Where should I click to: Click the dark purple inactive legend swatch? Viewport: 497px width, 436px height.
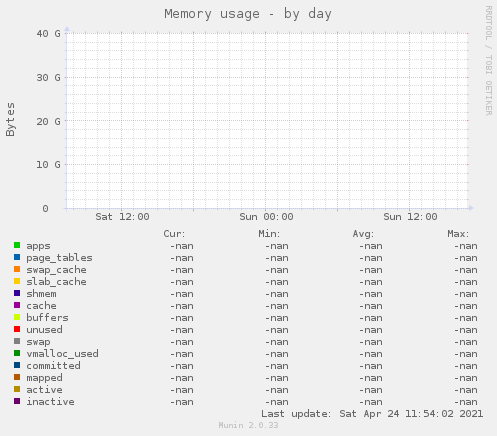(17, 401)
